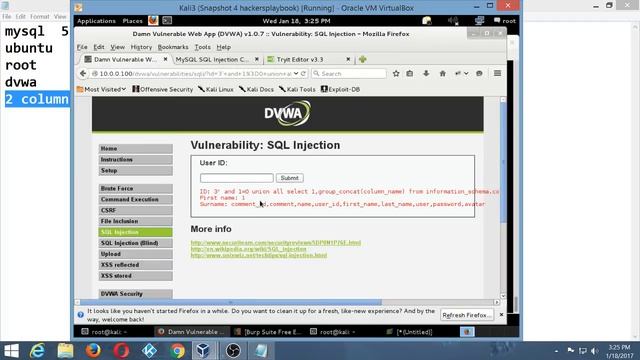The image size is (640, 360).
Task: Switch to MySQL SQL Injection tab
Action: coord(212,59)
